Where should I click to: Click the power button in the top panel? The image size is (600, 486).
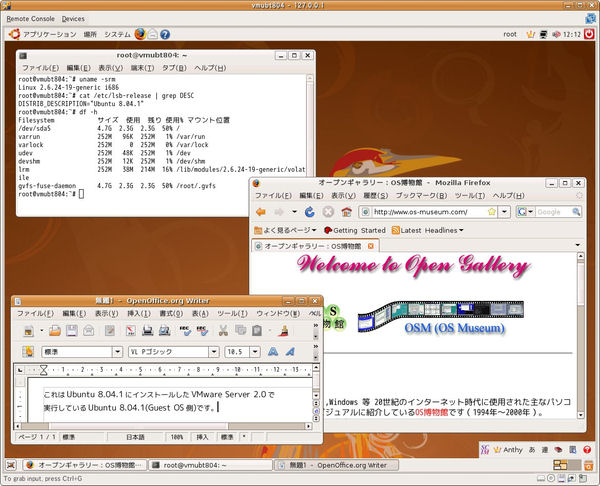point(589,34)
